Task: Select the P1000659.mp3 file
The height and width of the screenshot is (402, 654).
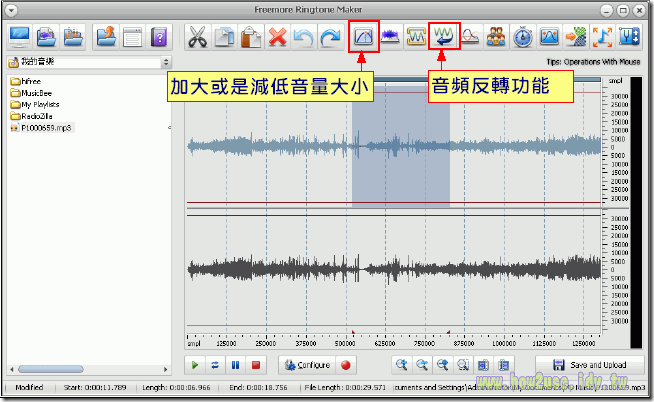Action: 45,128
